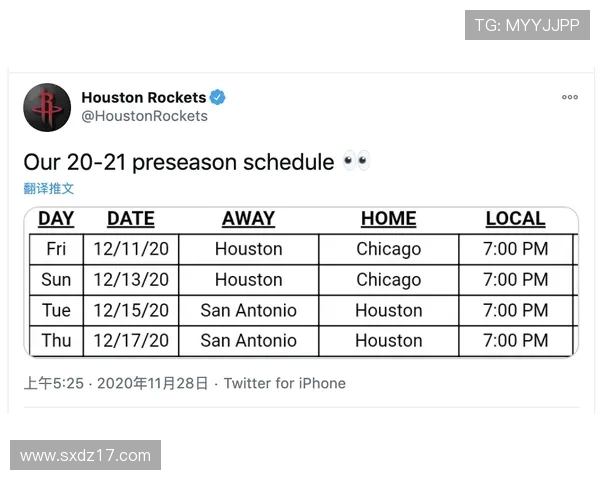600x480 pixels.
Task: Click the @HoustonRockets handle
Action: (x=144, y=116)
